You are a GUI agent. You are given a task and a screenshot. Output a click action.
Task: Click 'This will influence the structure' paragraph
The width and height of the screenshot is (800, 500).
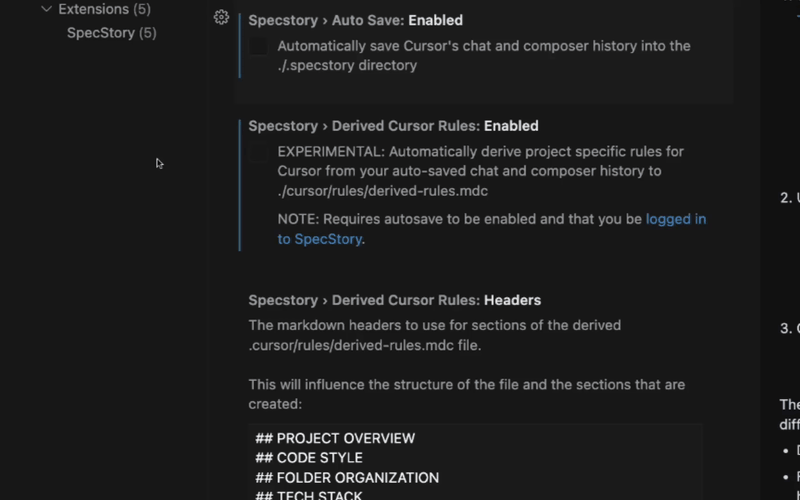[467, 394]
